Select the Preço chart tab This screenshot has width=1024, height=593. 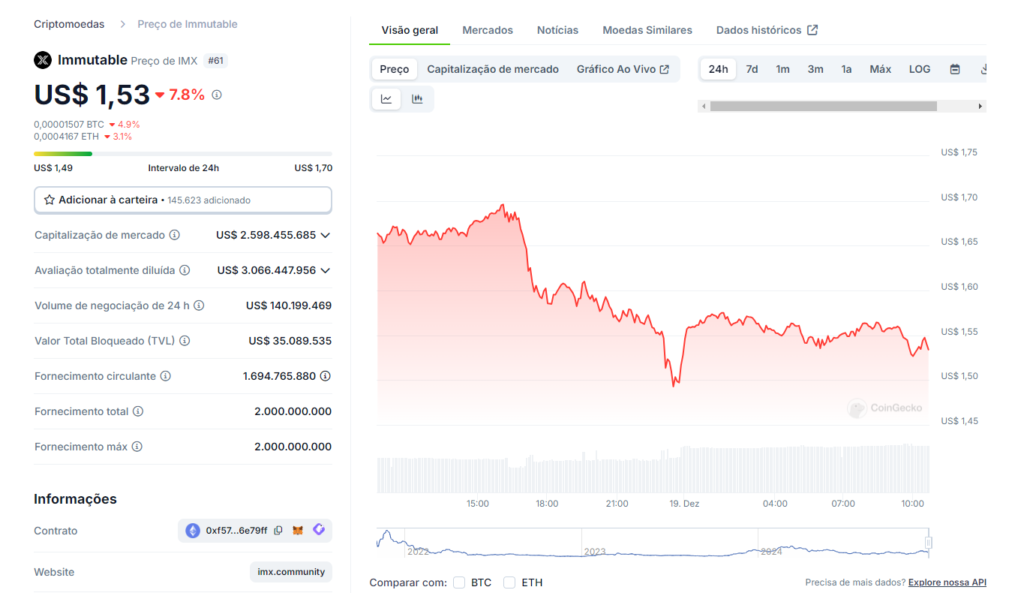coord(394,69)
